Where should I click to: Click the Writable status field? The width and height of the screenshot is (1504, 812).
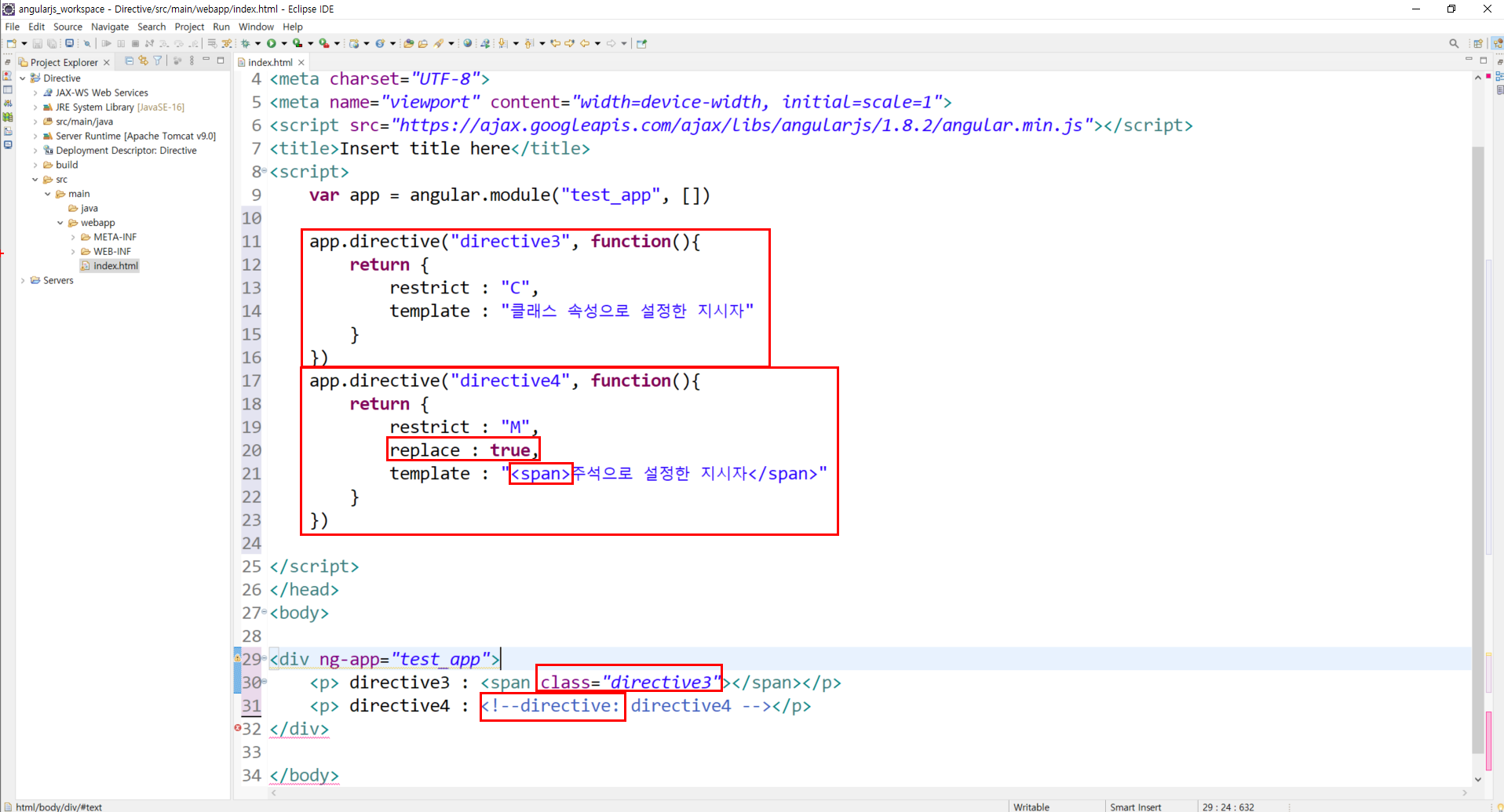pos(1031,807)
